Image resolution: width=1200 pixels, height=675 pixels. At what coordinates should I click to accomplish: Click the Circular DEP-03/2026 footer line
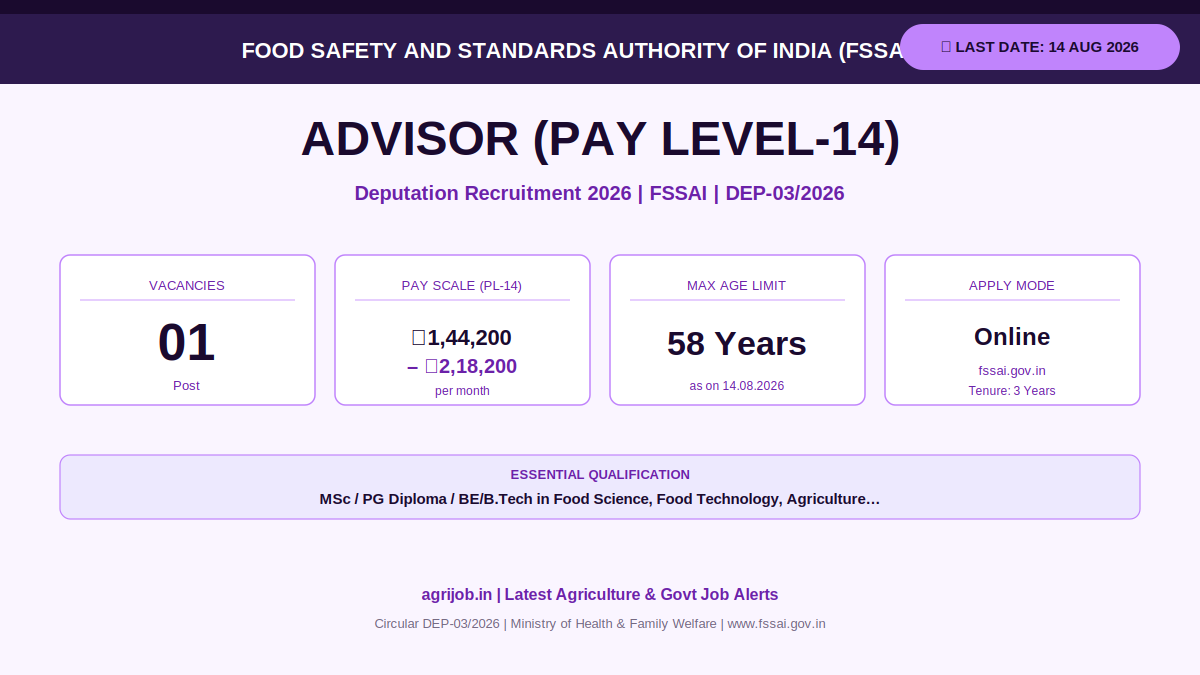600,623
